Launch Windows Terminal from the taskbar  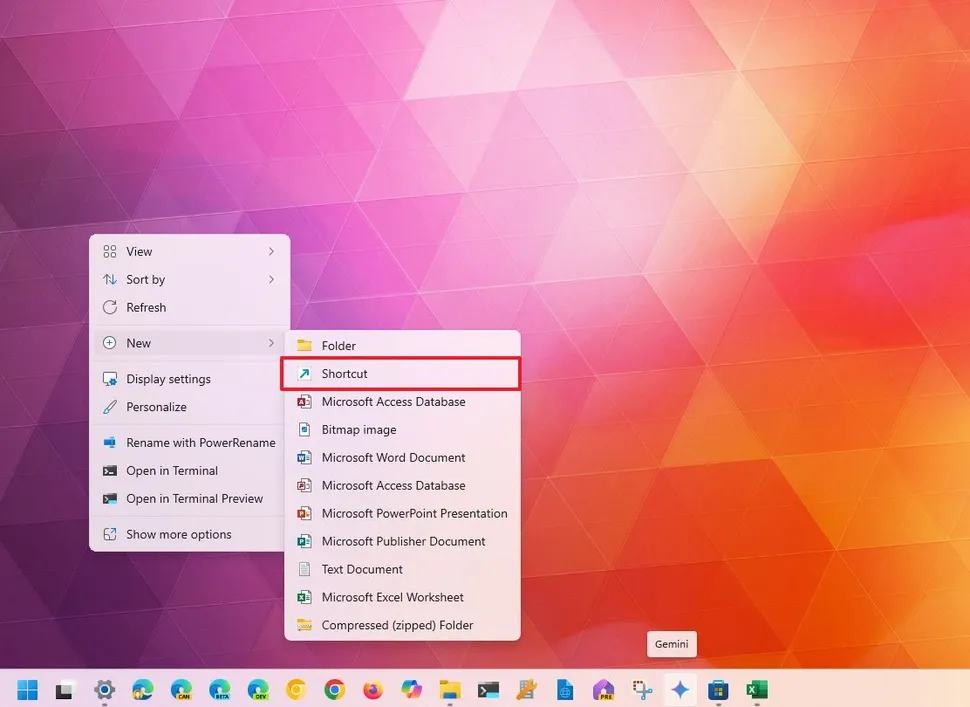coord(488,689)
